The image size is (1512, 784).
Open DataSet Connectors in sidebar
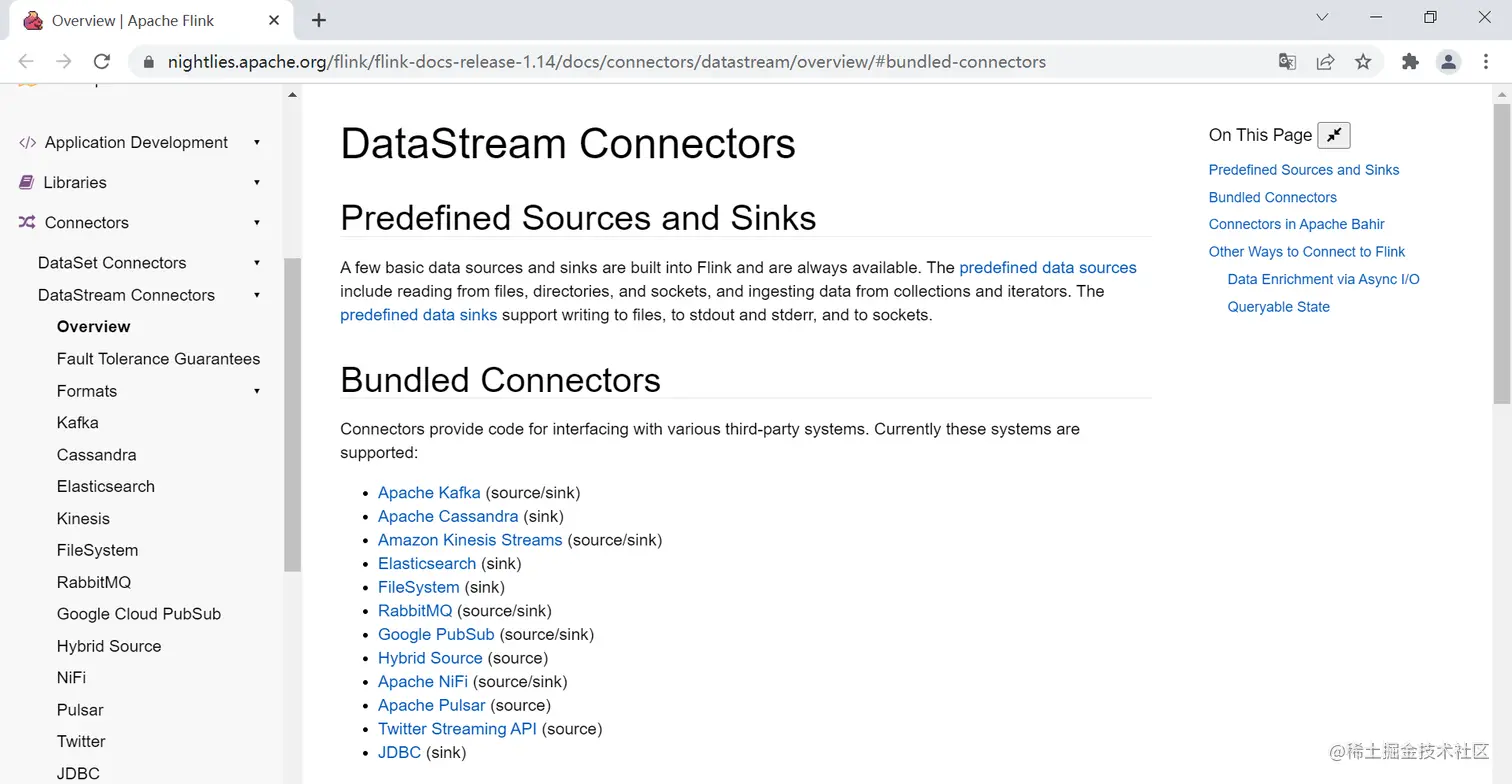coord(112,263)
